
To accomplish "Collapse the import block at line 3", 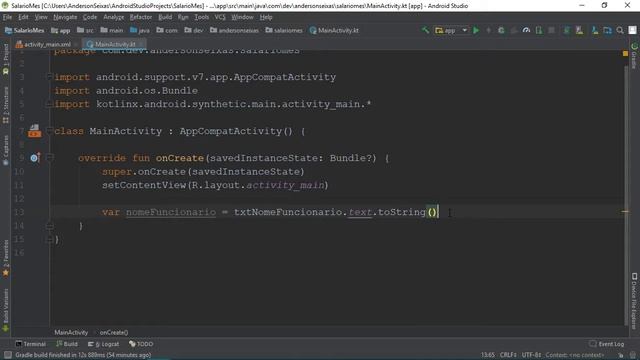I will click(49, 77).
